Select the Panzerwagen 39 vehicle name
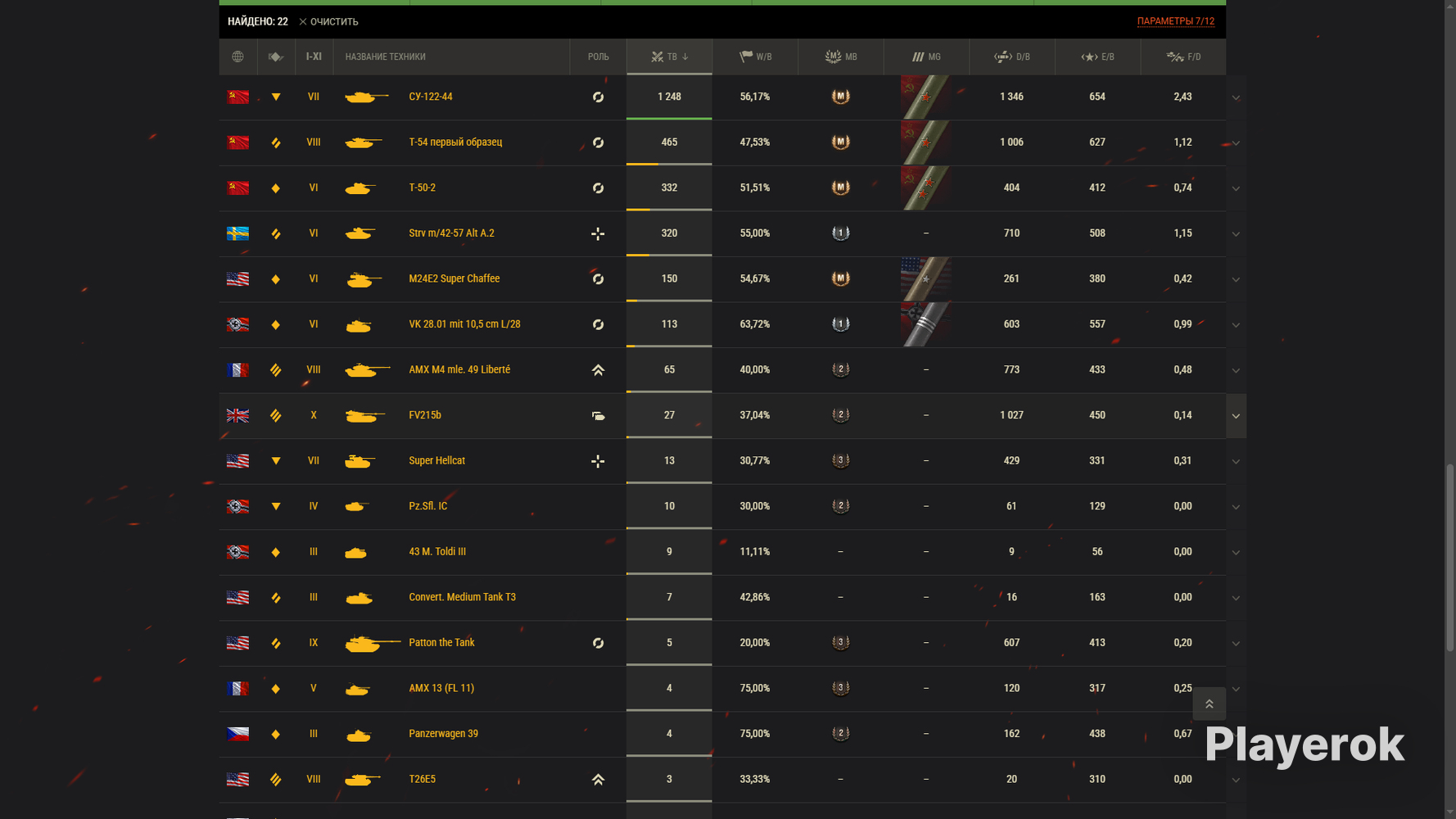 pos(443,734)
